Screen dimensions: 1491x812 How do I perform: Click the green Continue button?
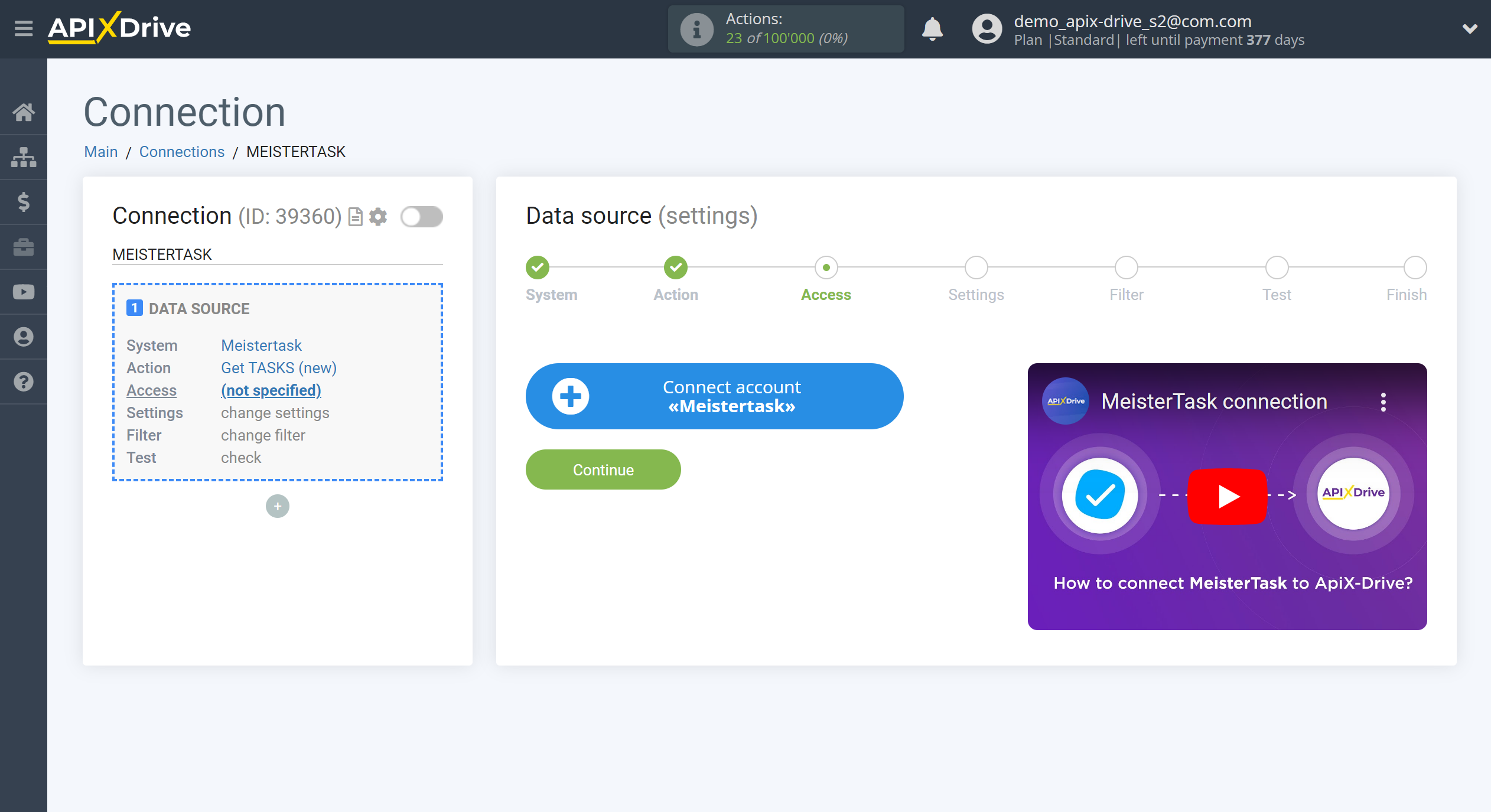(x=602, y=469)
